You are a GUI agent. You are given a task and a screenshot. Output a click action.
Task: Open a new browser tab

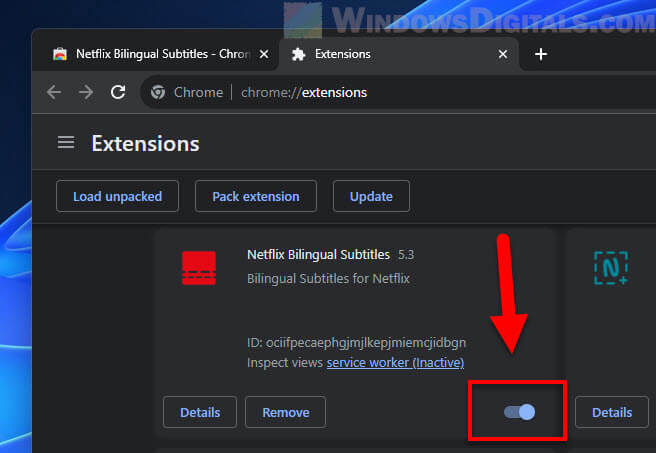[x=541, y=54]
